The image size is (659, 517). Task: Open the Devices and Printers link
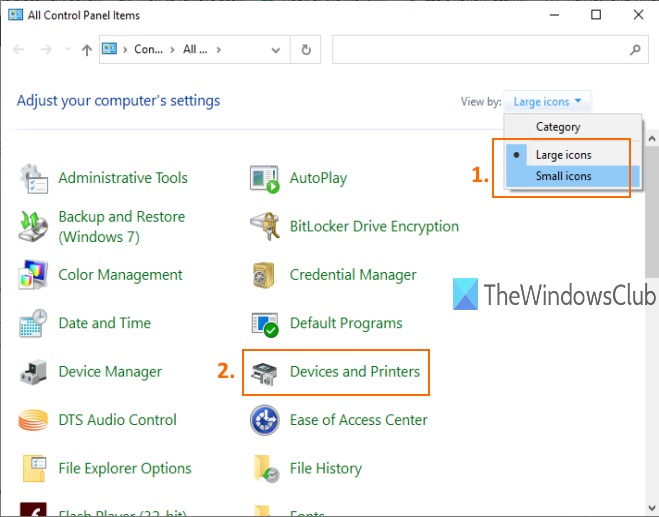(x=354, y=372)
